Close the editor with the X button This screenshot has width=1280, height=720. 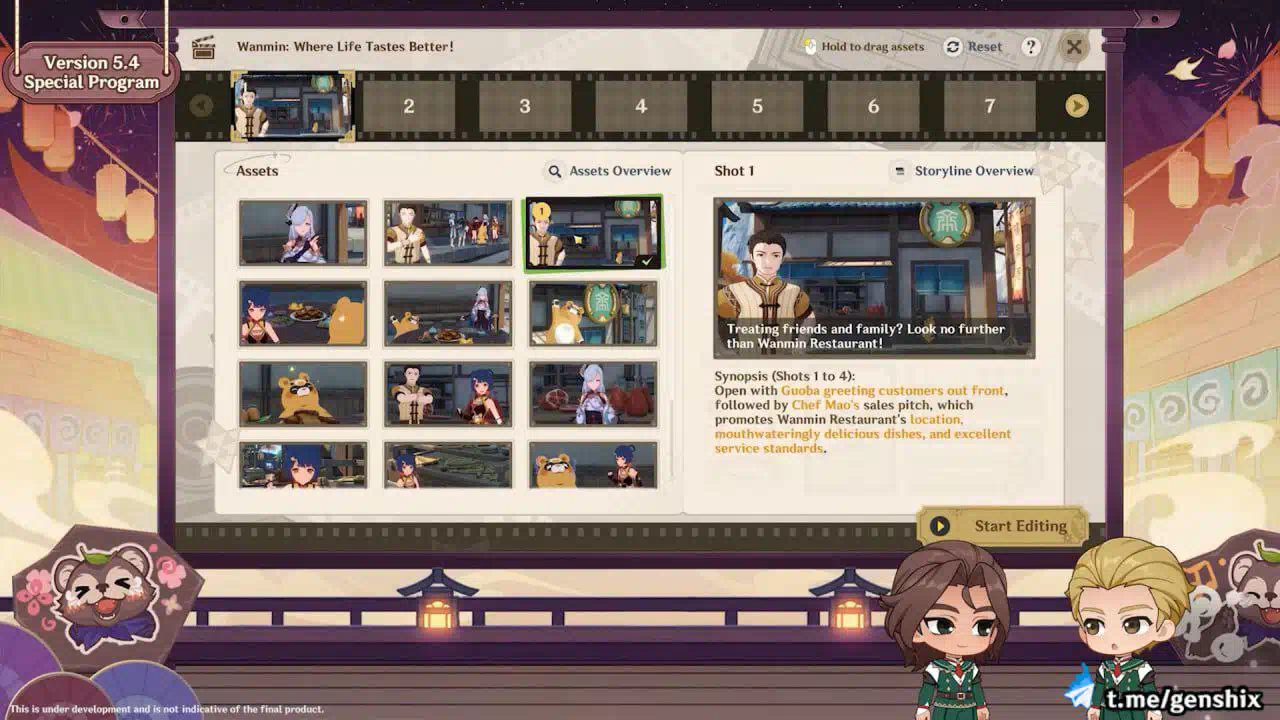(1074, 46)
